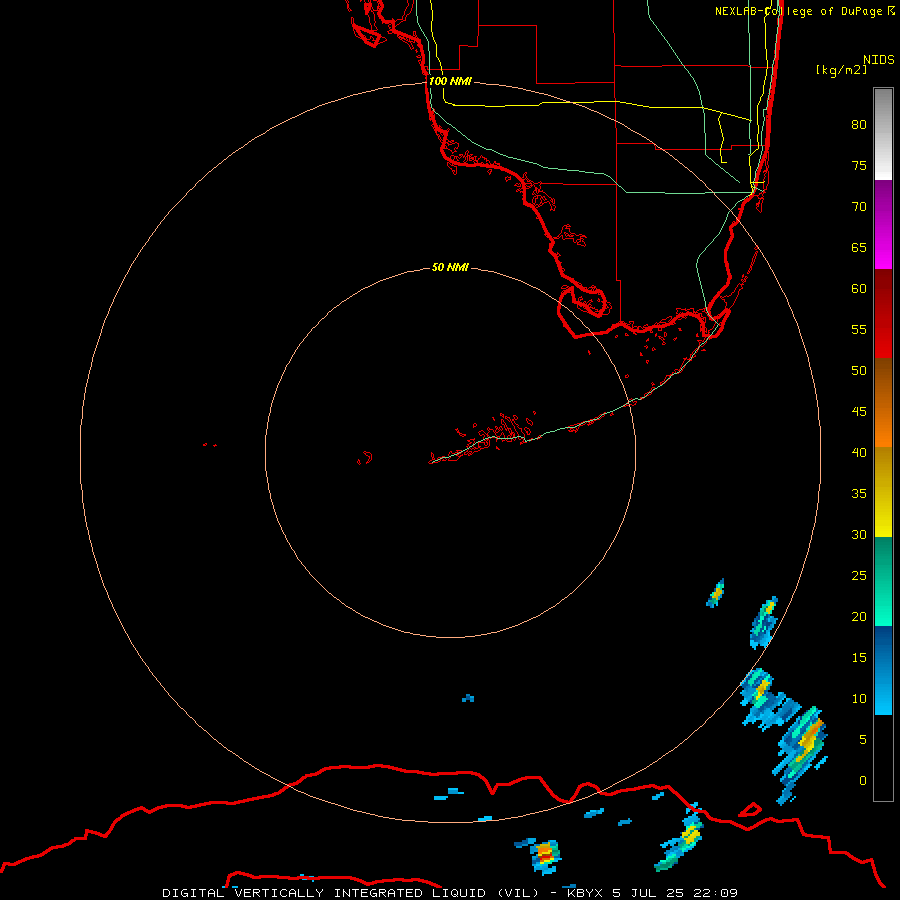This screenshot has height=900, width=900.
Task: Click the scale value 80
Action: point(859,125)
